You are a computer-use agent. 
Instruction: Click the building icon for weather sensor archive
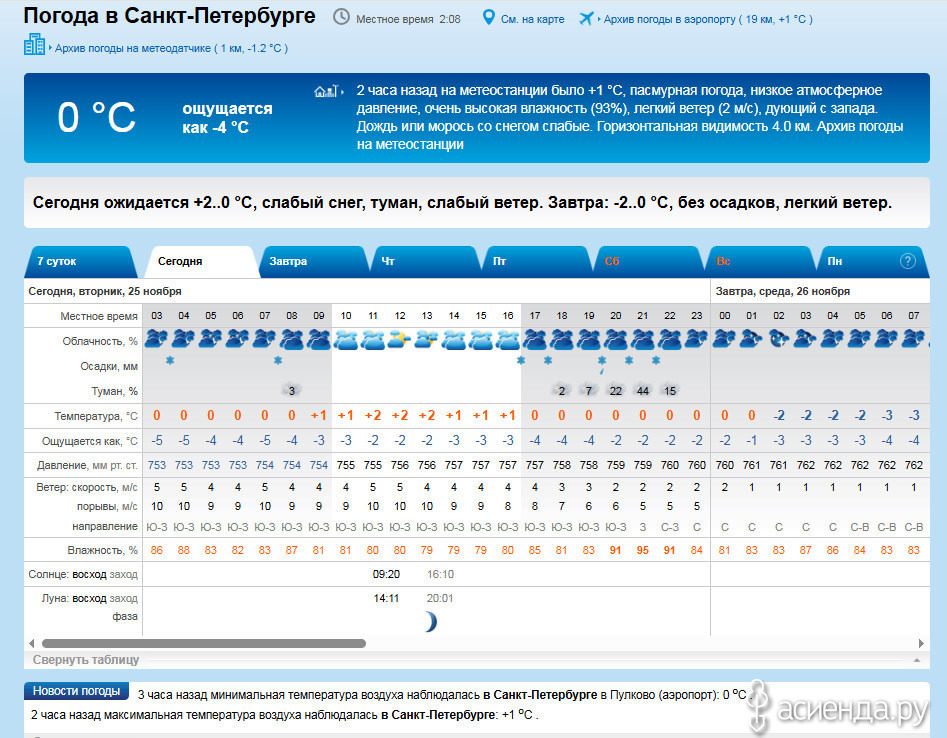pos(34,45)
